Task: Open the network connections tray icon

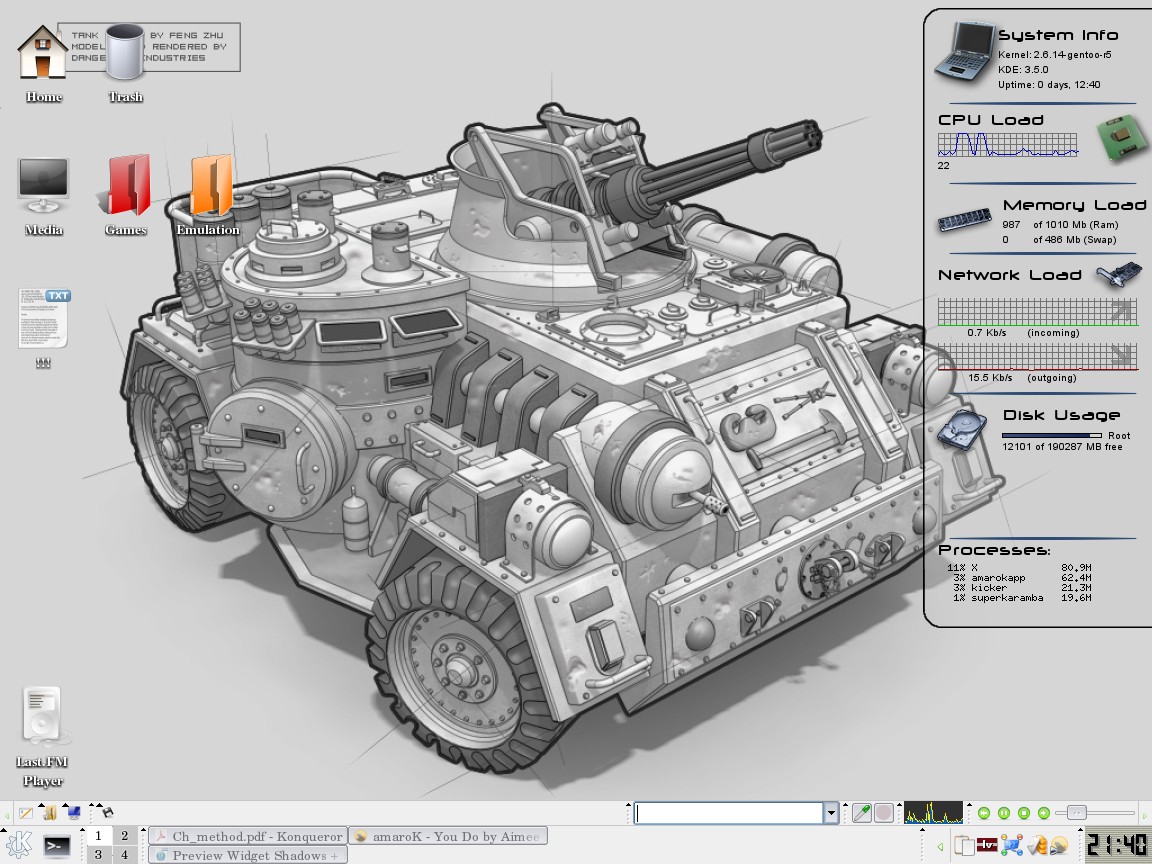Action: pos(1012,846)
